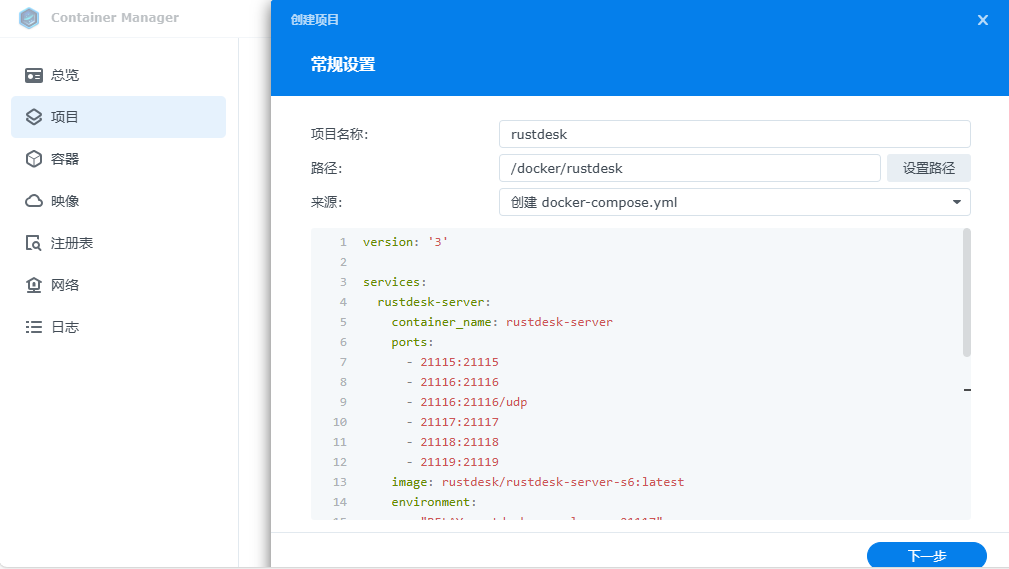Open the 网络 network icon
1009x569 pixels.
click(33, 285)
